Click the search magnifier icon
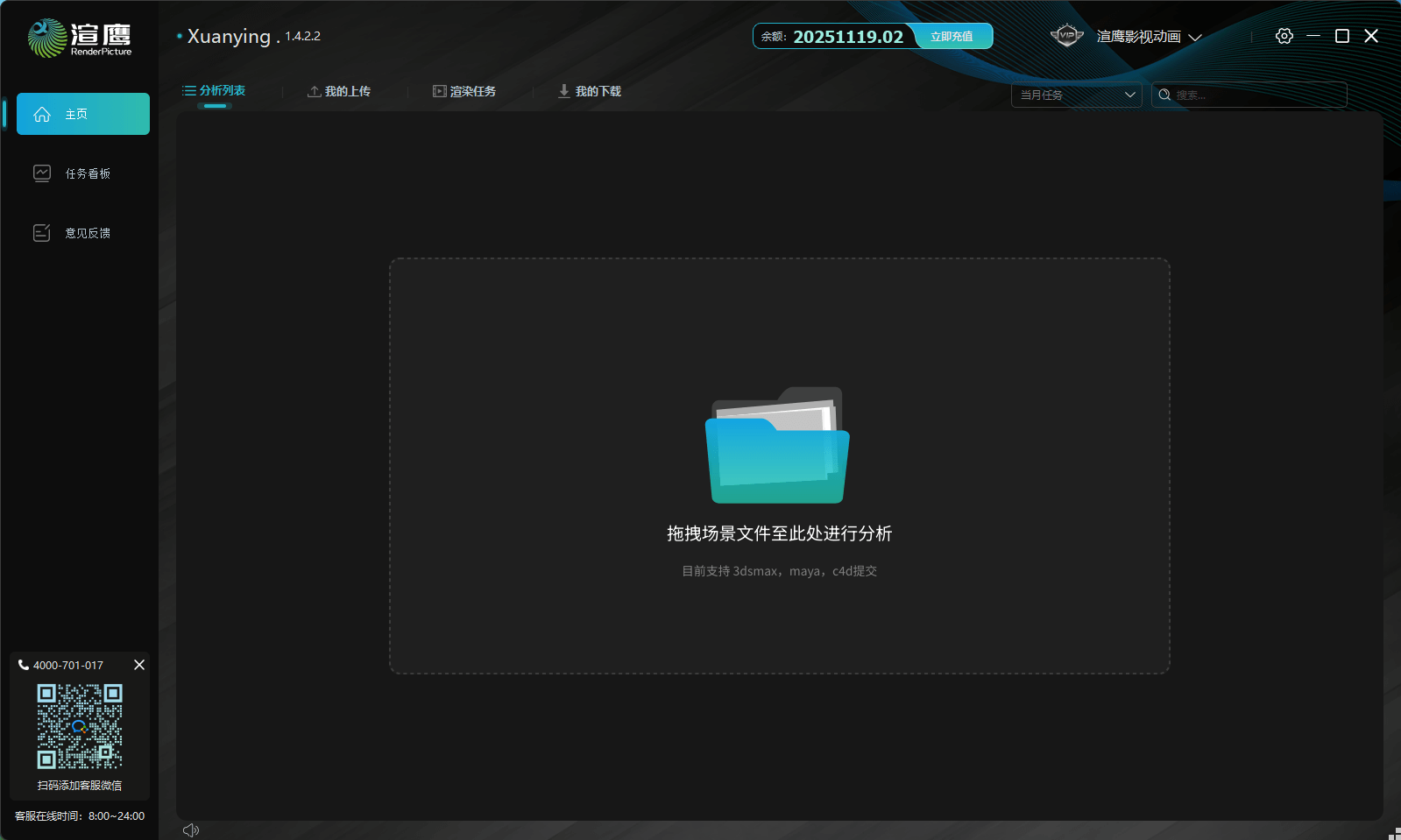The width and height of the screenshot is (1401, 840). coord(1164,95)
